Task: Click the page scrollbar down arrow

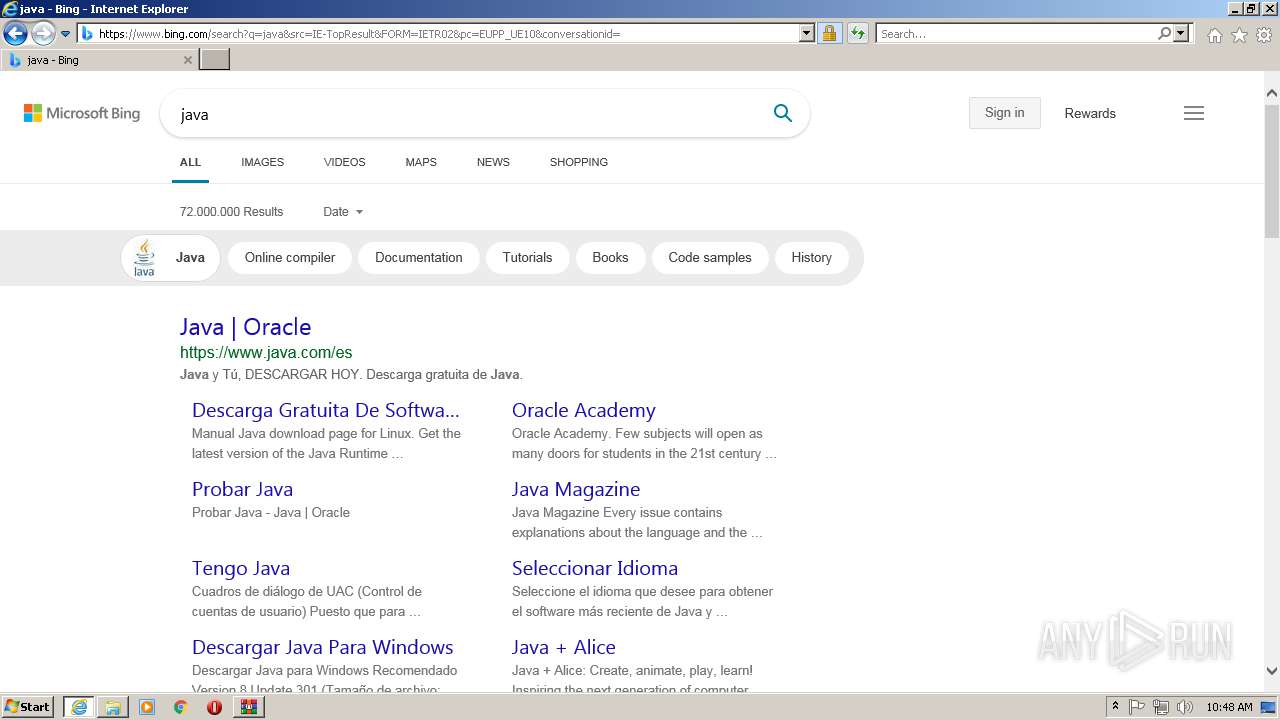Action: point(1272,671)
